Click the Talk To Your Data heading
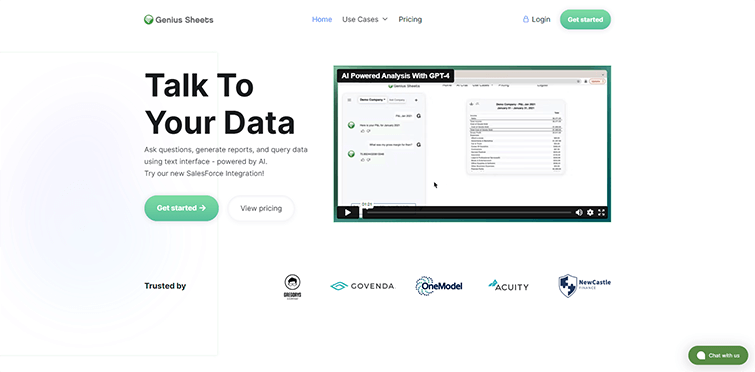Image resolution: width=755 pixels, height=372 pixels. [220, 103]
